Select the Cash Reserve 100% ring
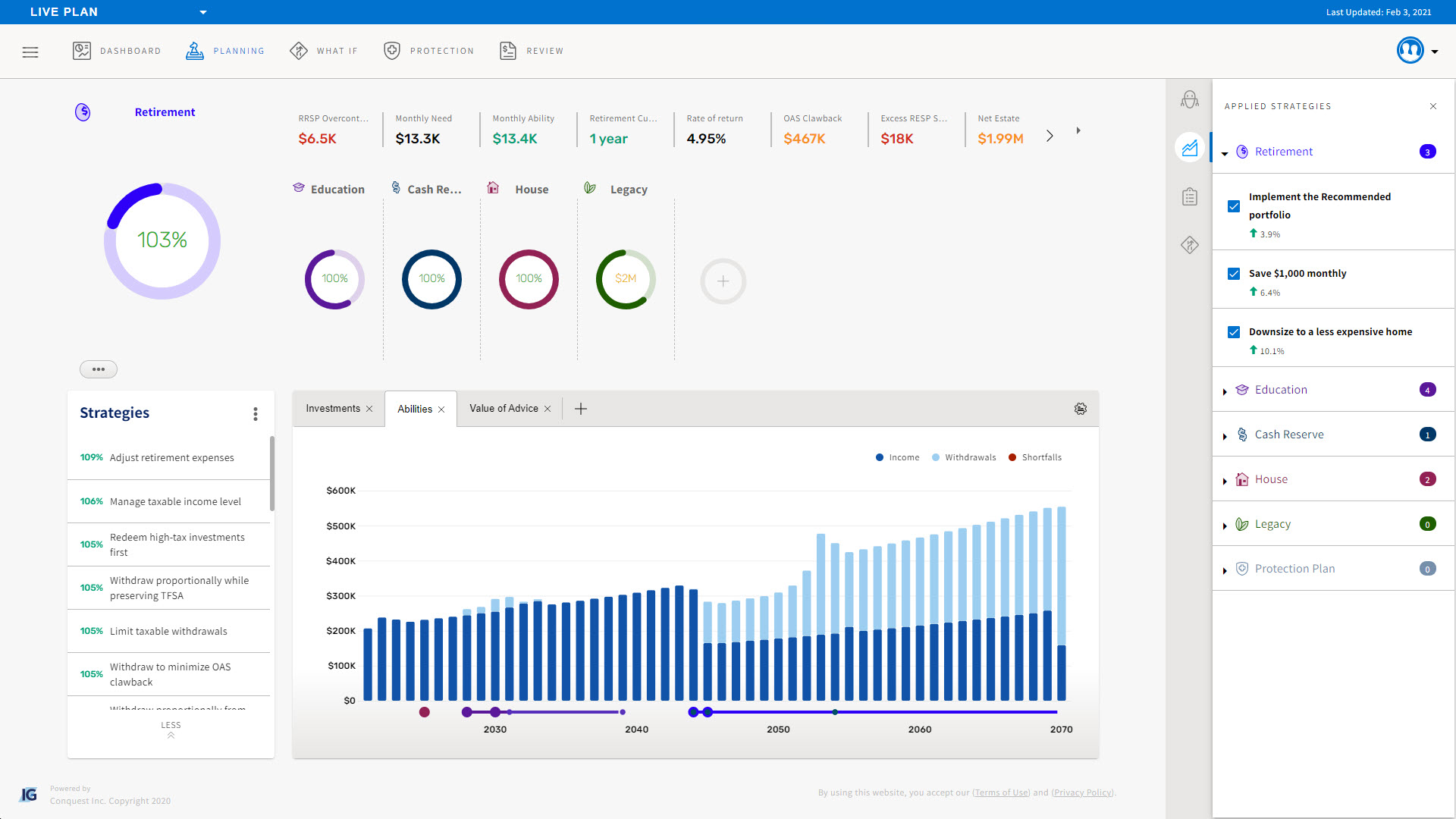The width and height of the screenshot is (1456, 819). (x=431, y=279)
